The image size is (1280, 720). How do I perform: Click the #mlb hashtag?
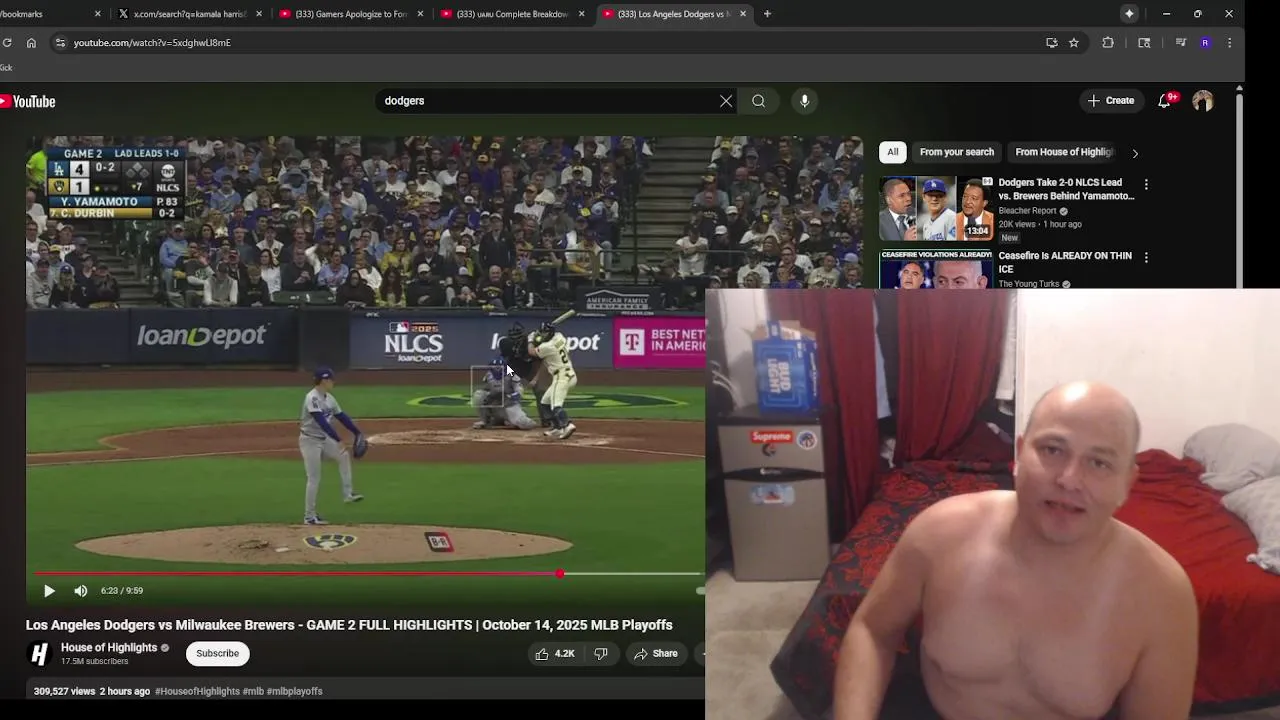tap(253, 692)
